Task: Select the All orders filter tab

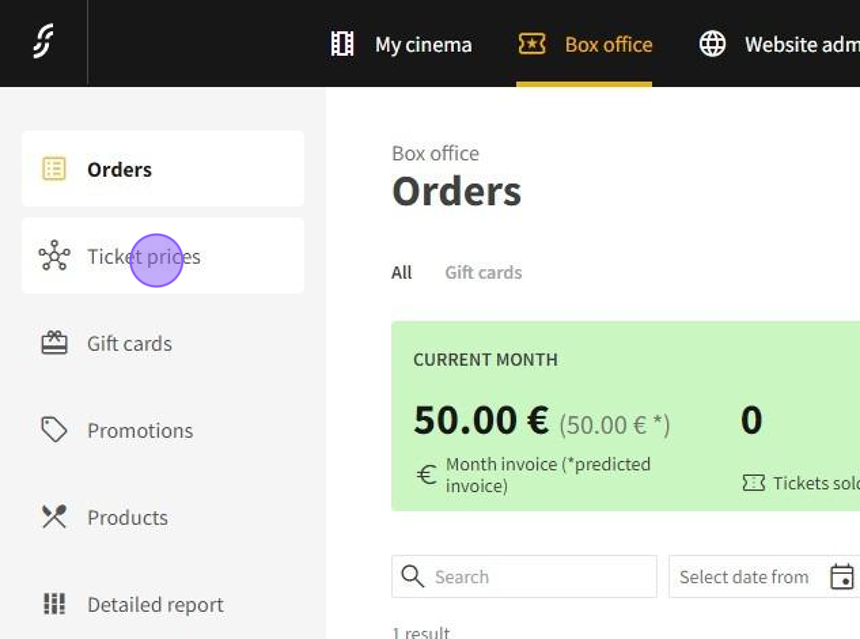Action: 401,272
